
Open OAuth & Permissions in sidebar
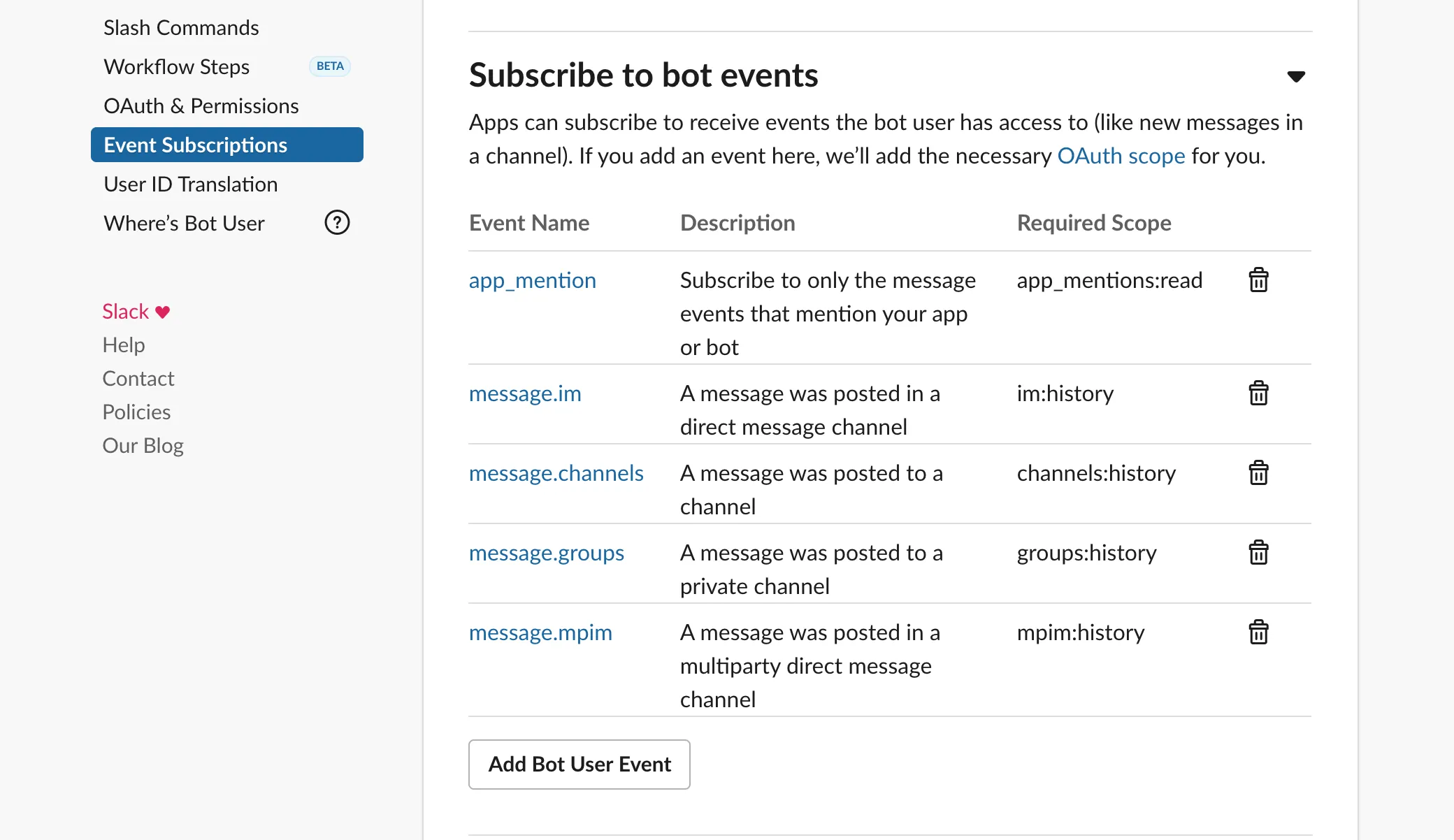[201, 106]
